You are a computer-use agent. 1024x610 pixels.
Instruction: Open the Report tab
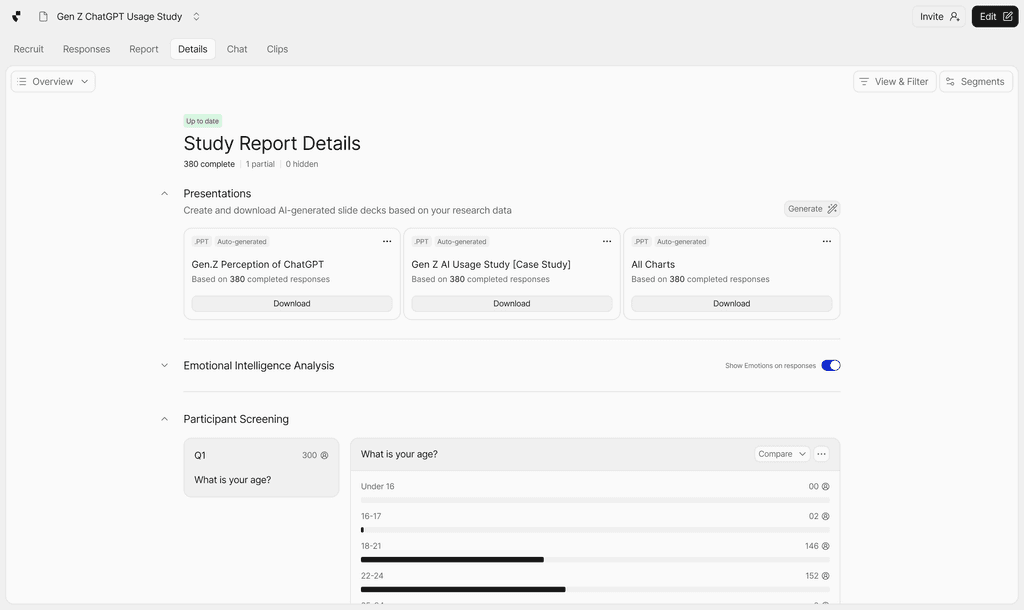(144, 49)
